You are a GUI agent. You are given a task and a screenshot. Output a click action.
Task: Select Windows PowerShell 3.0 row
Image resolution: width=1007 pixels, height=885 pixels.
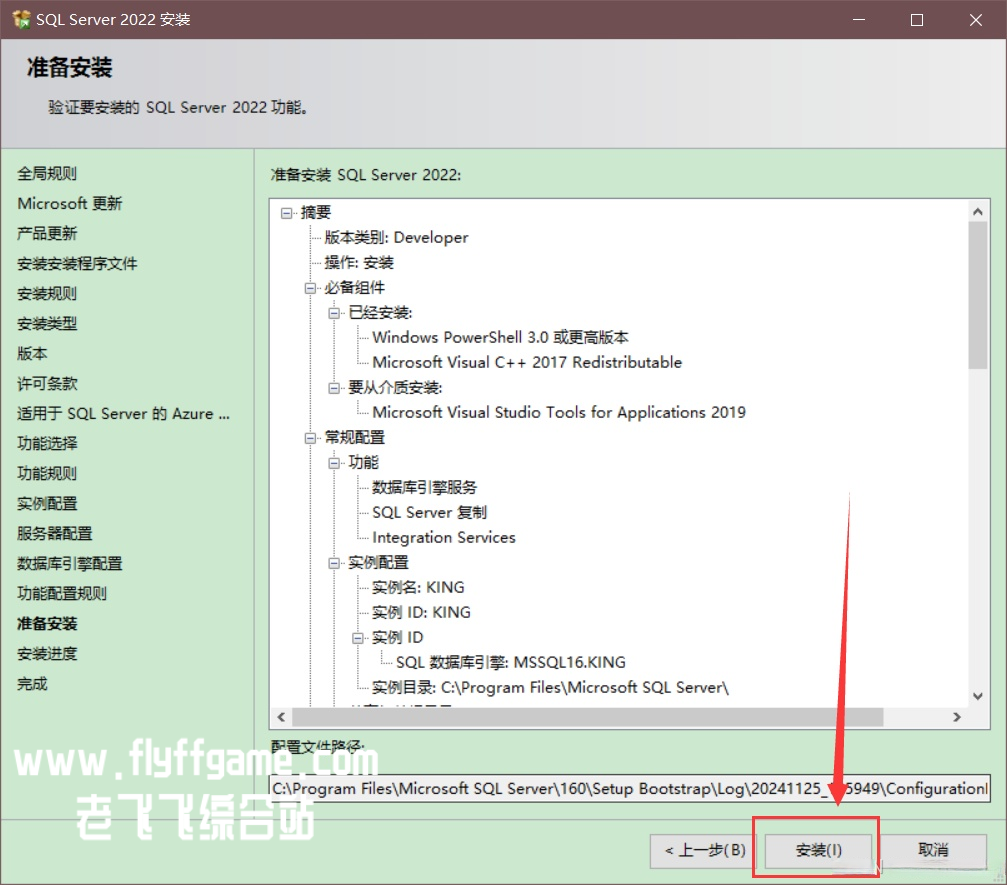coord(500,337)
